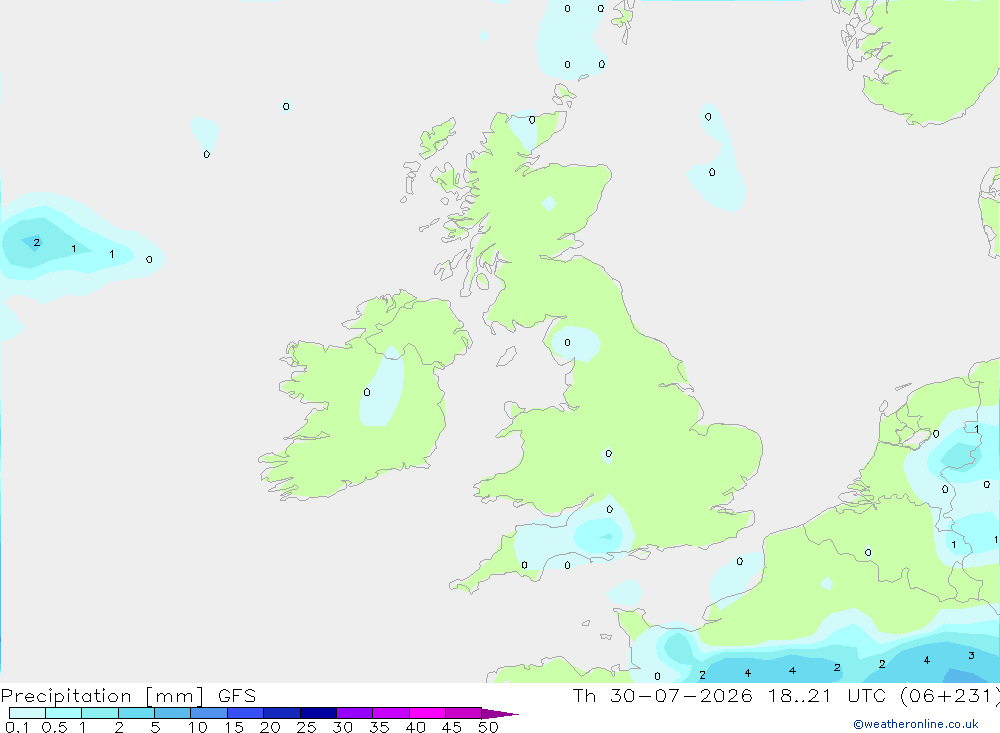Click the "GFS" model label
Image resolution: width=1000 pixels, height=733 pixels.
[x=237, y=695]
